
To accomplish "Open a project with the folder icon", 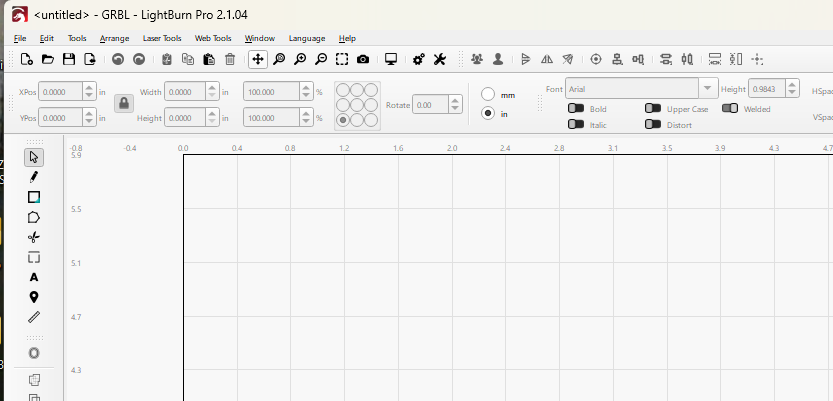I will click(48, 59).
